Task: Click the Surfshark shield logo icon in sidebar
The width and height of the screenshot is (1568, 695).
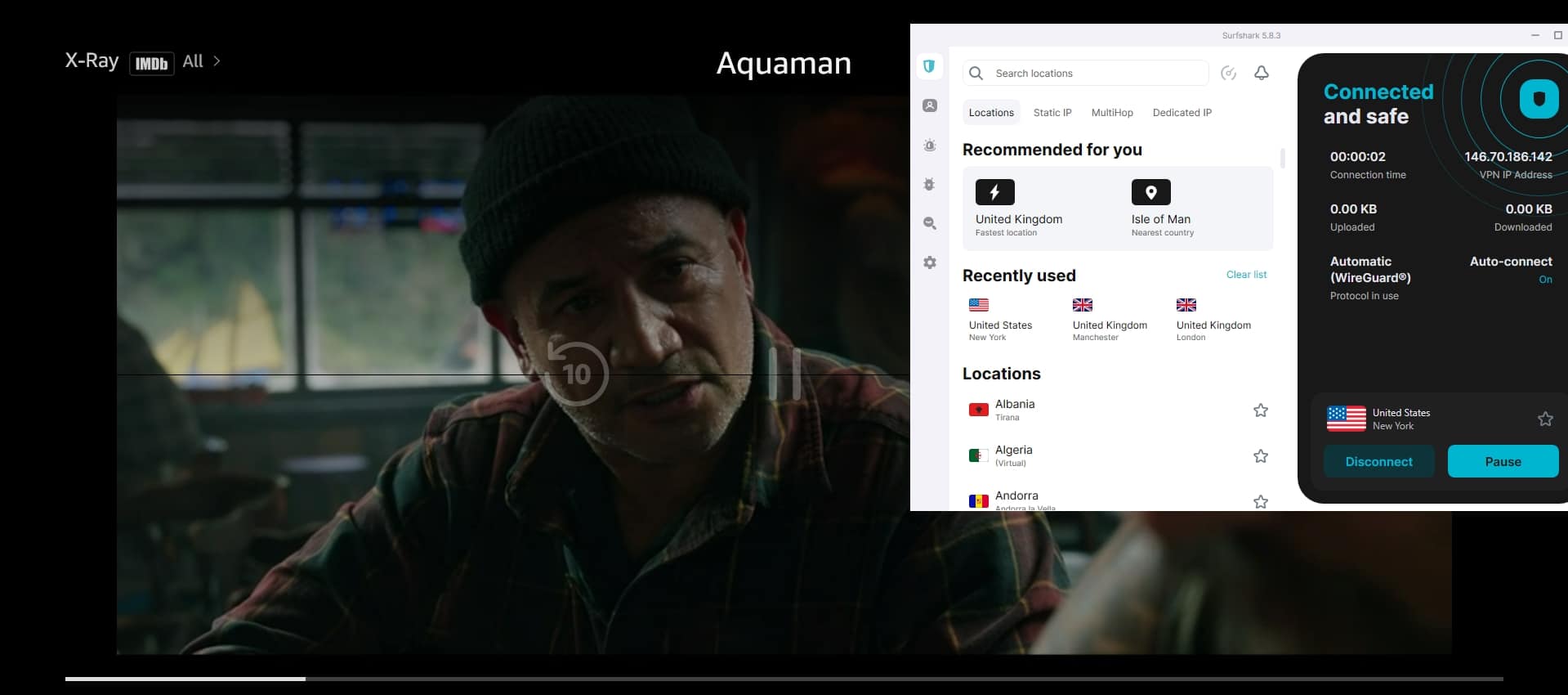Action: pyautogui.click(x=929, y=66)
